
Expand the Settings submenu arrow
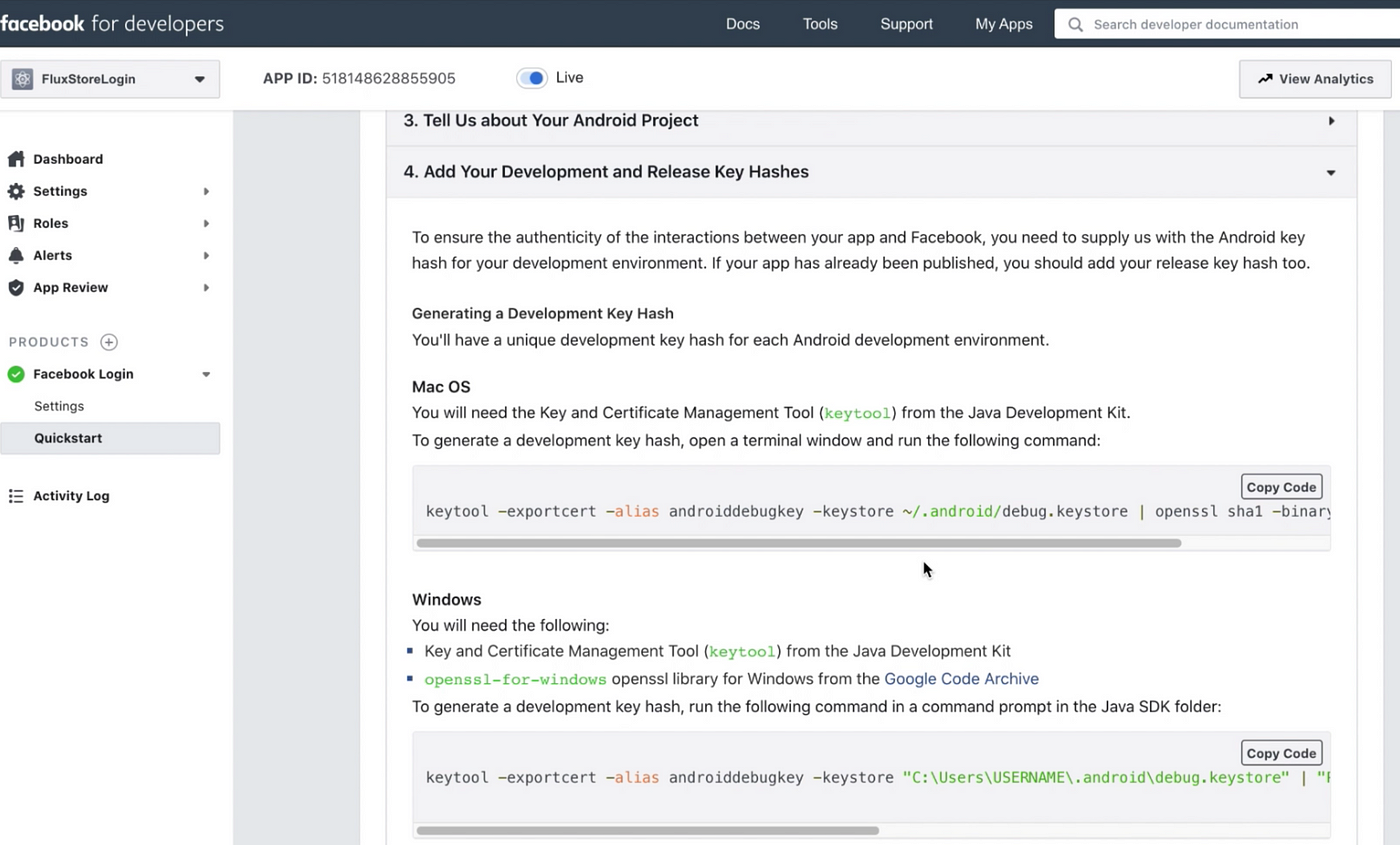[206, 191]
